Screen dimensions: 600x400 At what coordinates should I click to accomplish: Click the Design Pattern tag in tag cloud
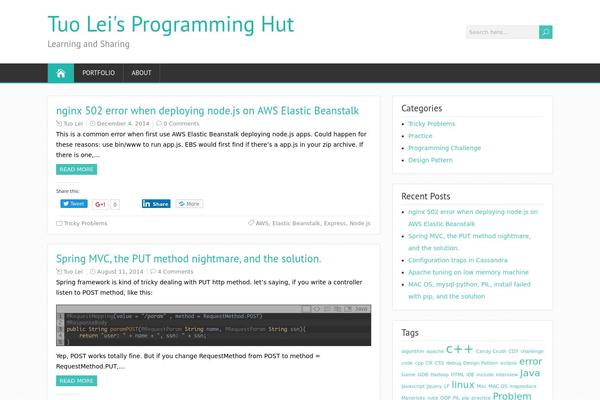pos(480,363)
